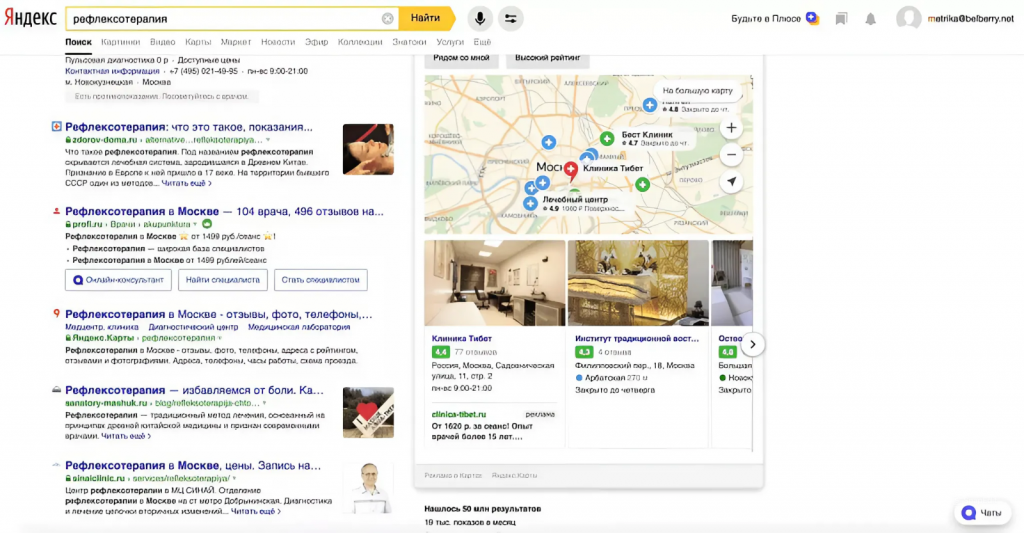The height and width of the screenshot is (533, 1024).
Task: Expand profi.ru result URL menu arrow
Action: (x=195, y=224)
